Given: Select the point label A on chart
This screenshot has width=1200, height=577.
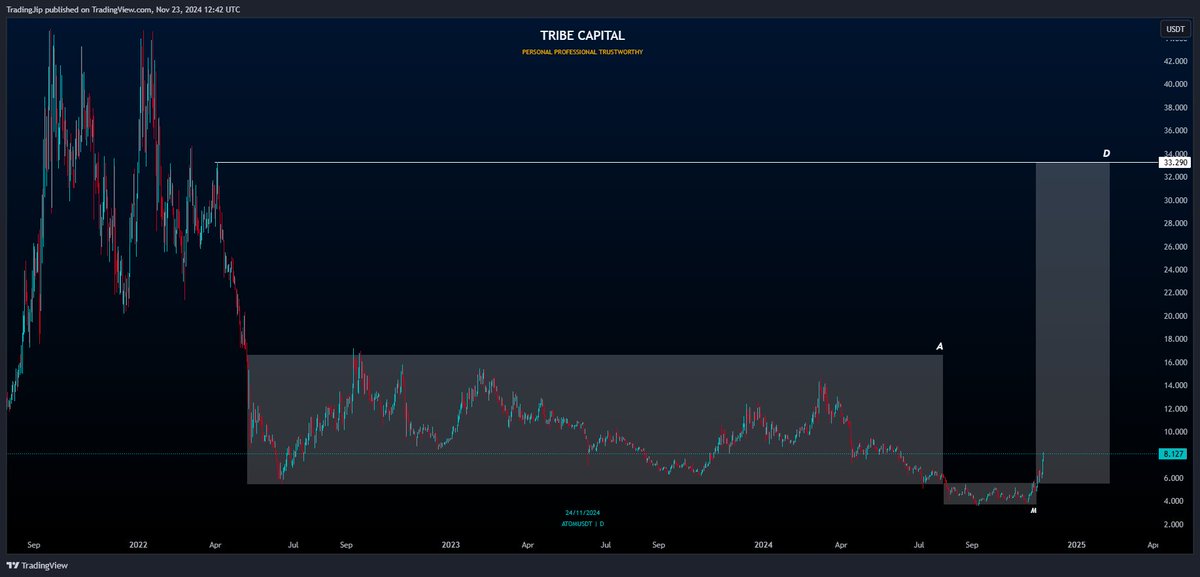Looking at the screenshot, I should [x=939, y=346].
